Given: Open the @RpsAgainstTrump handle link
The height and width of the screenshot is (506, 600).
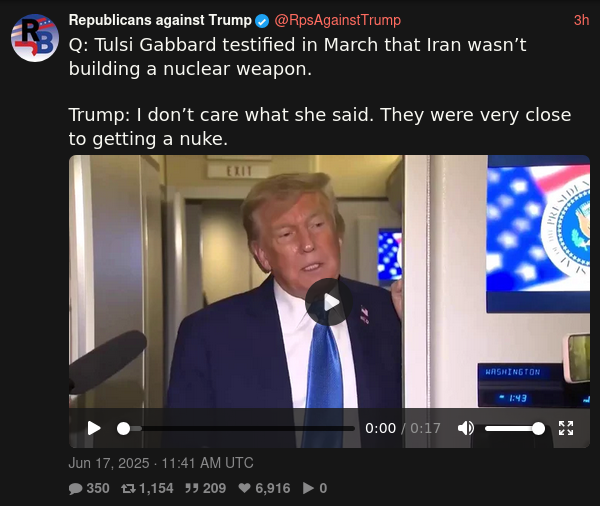Looking at the screenshot, I should tap(338, 20).
